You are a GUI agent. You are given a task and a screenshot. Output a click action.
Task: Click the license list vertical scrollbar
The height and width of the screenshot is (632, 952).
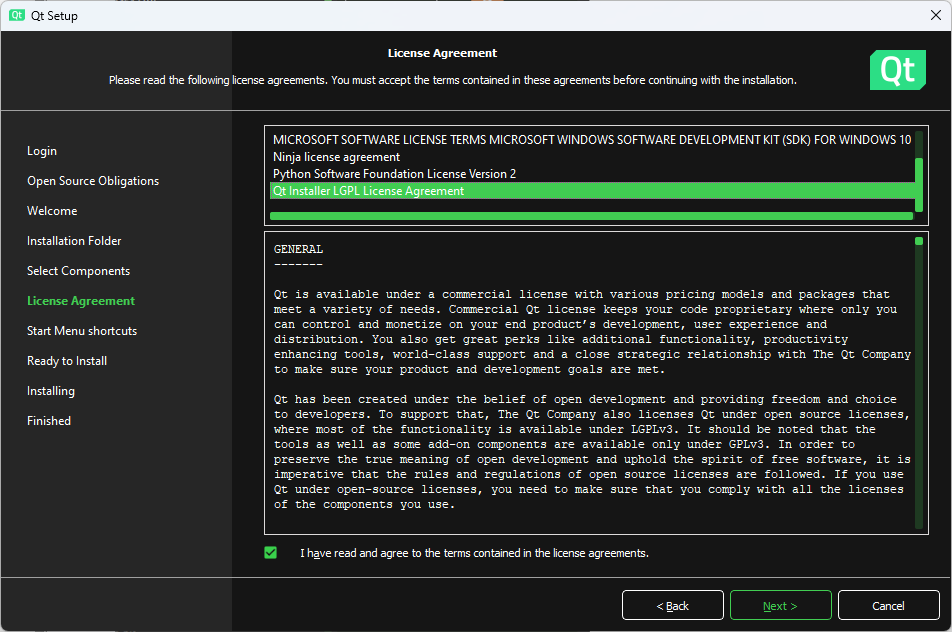click(919, 185)
